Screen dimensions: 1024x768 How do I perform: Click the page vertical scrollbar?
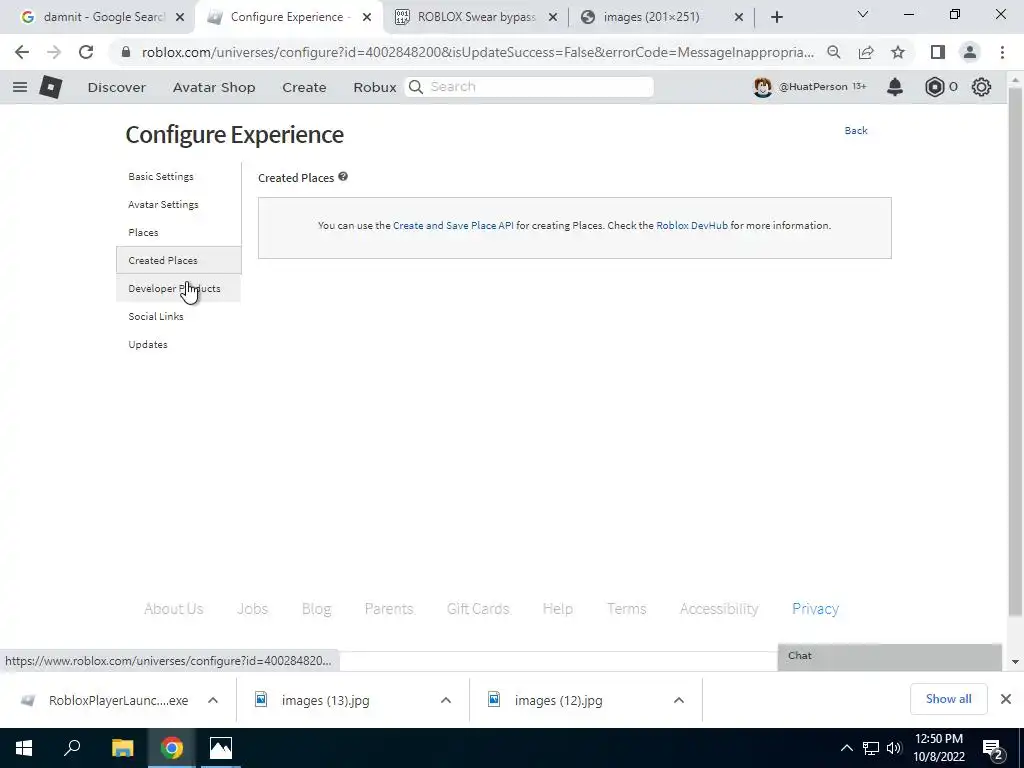[1015, 353]
